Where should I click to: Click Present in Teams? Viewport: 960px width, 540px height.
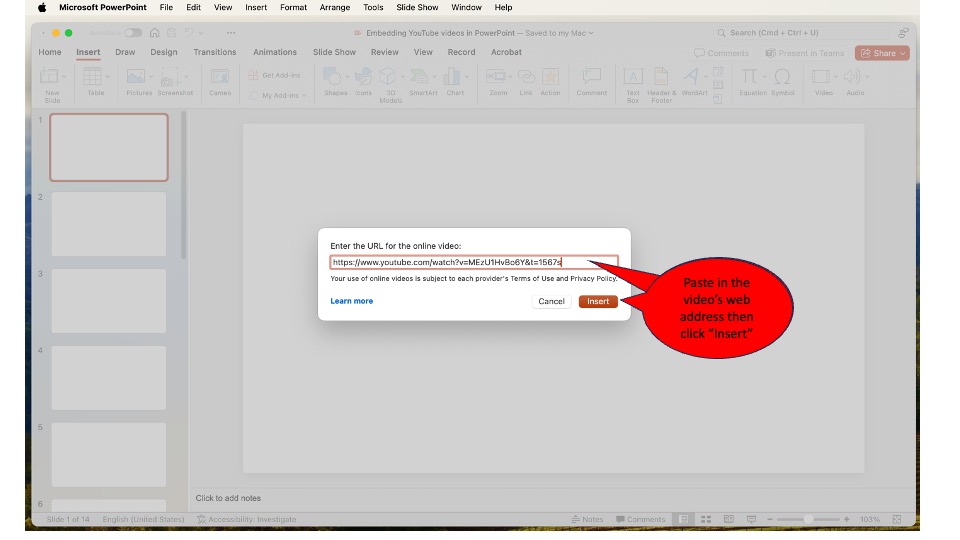coord(804,53)
